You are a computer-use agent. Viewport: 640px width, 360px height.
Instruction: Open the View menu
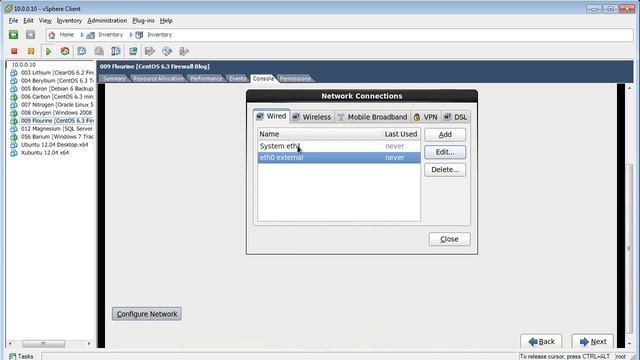45,20
